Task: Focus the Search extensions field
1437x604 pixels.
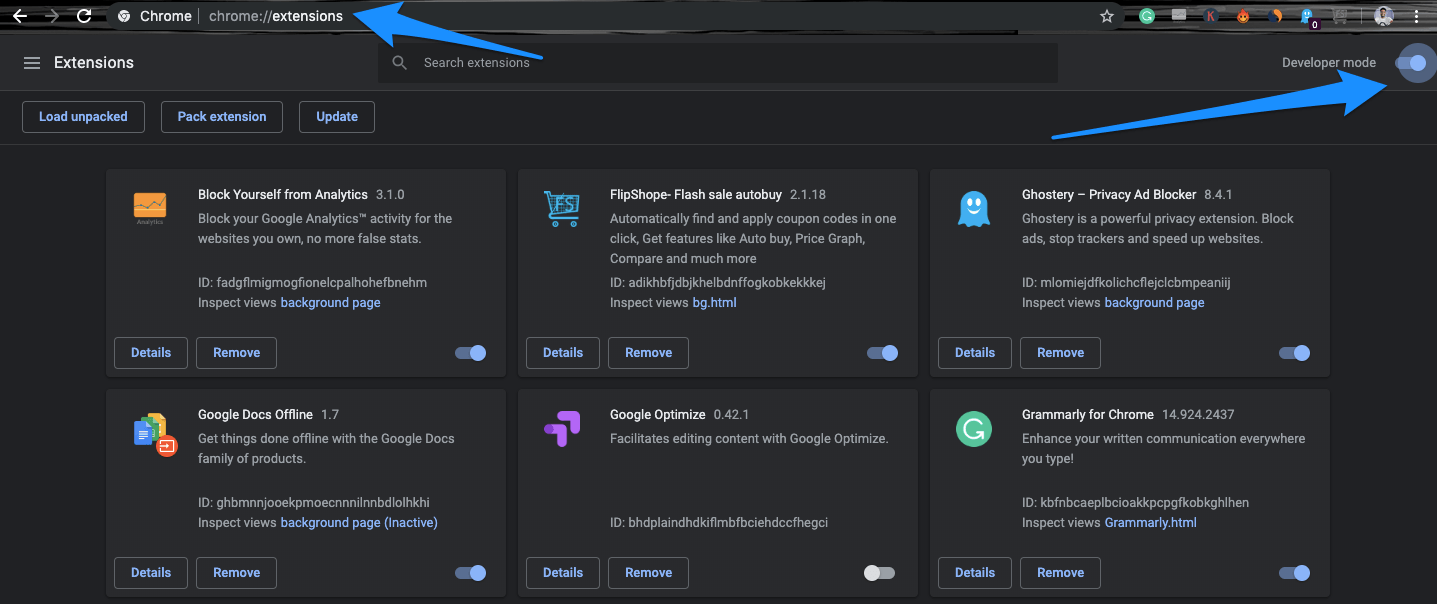Action: point(718,63)
